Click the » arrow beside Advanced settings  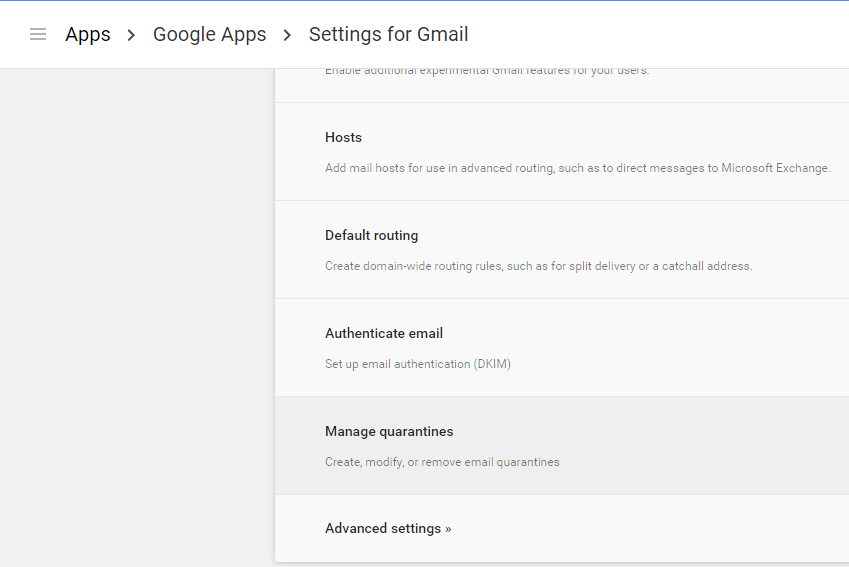point(448,529)
